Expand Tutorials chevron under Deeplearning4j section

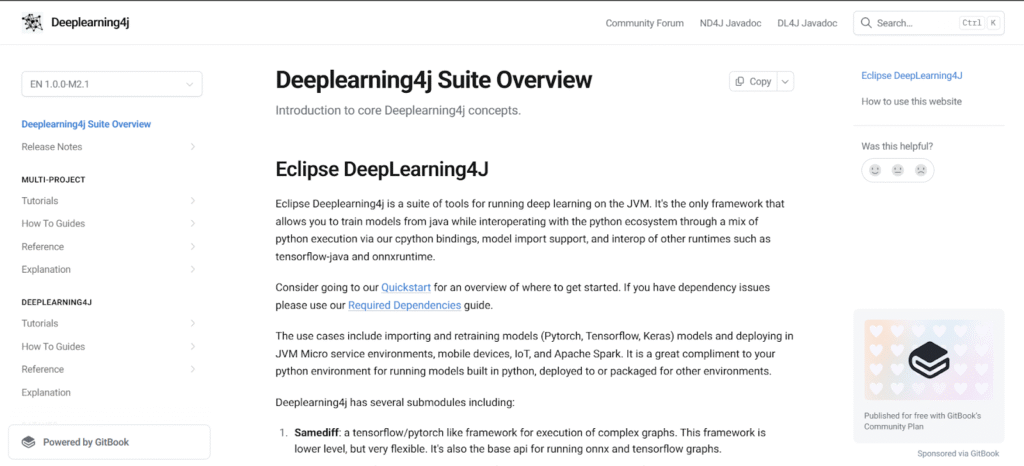tap(193, 323)
